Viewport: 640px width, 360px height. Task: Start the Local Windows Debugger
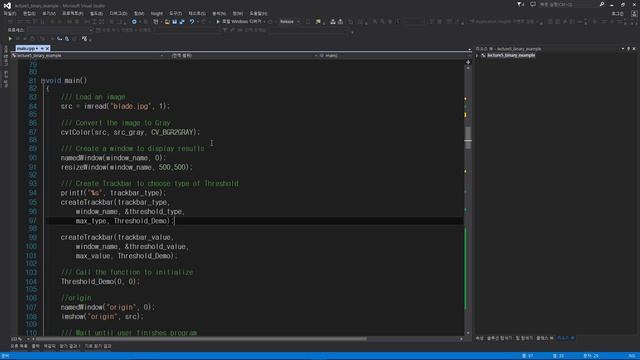pyautogui.click(x=239, y=22)
